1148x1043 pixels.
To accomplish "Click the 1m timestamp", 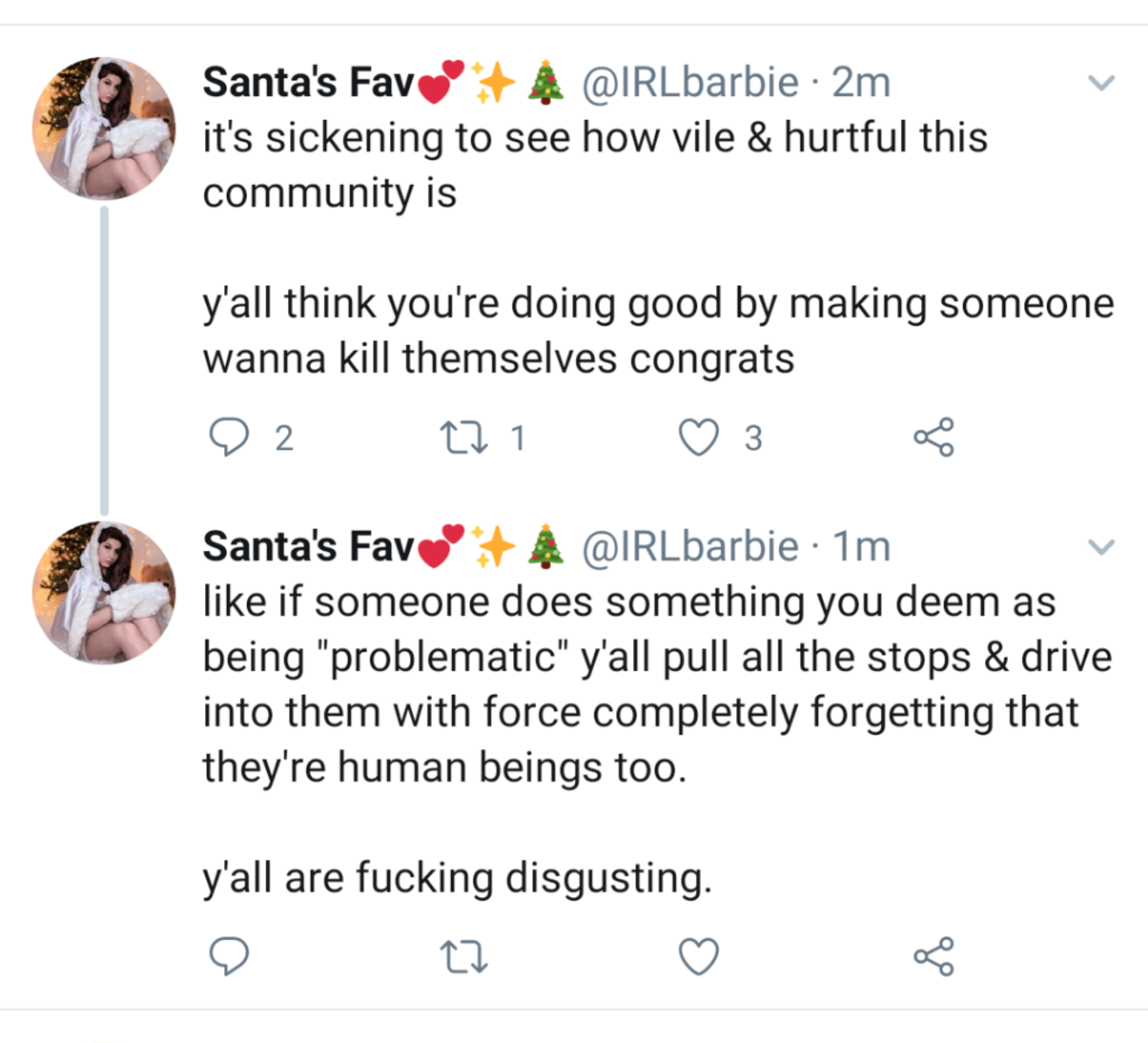I will pos(862,546).
